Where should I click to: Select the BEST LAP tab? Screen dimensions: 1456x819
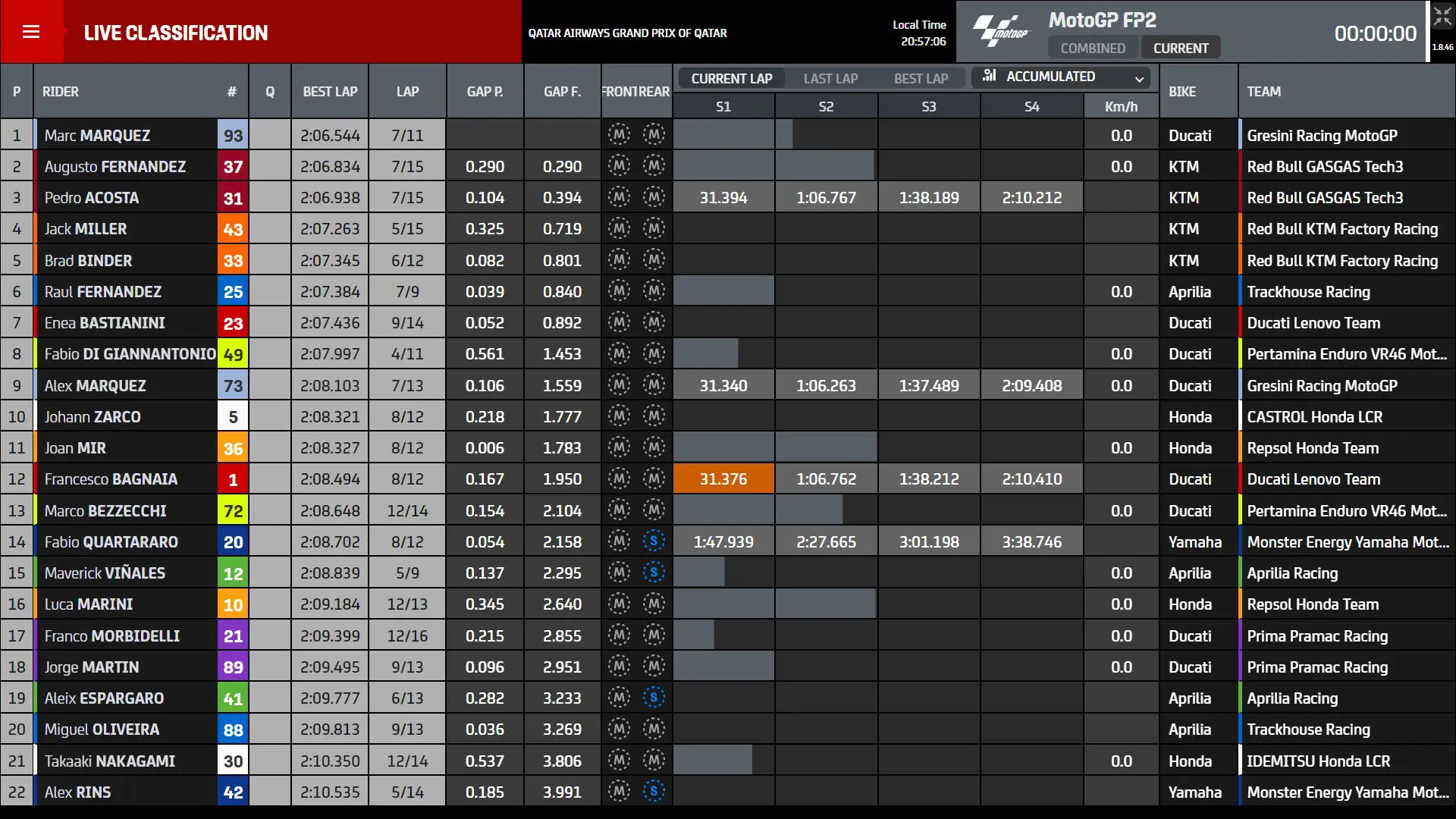click(x=921, y=78)
